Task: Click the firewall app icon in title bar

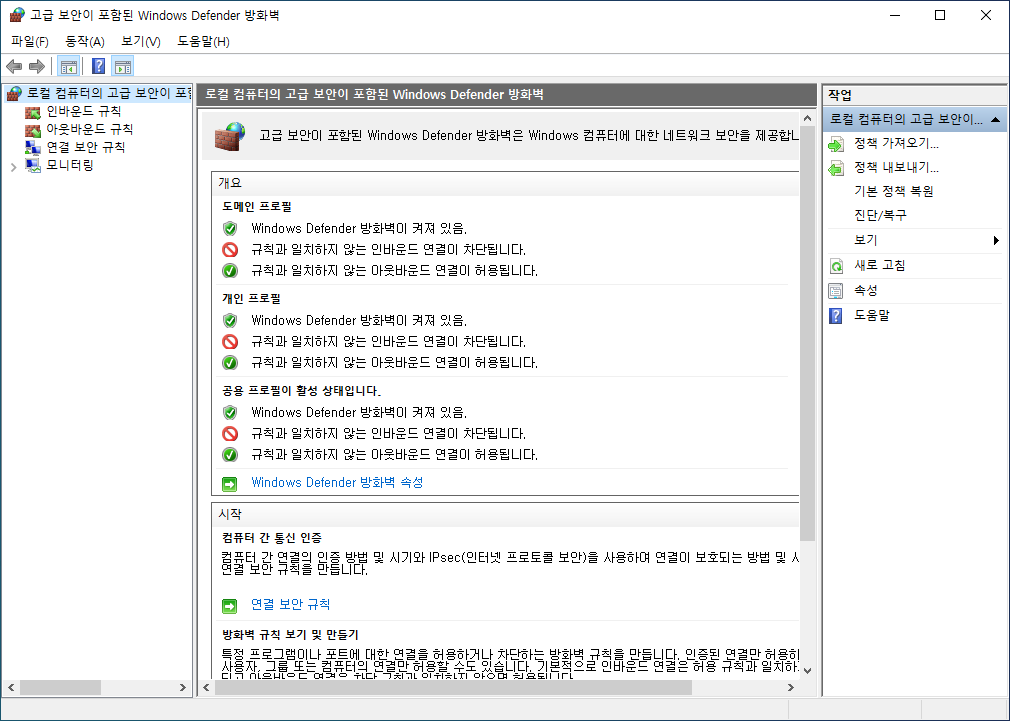Action: pyautogui.click(x=17, y=15)
